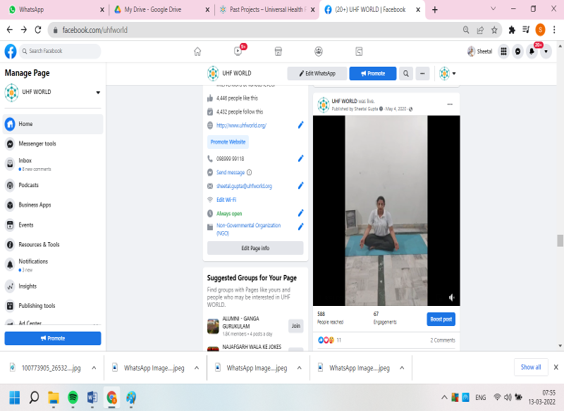
Task: Open page header more options button
Action: click(423, 73)
